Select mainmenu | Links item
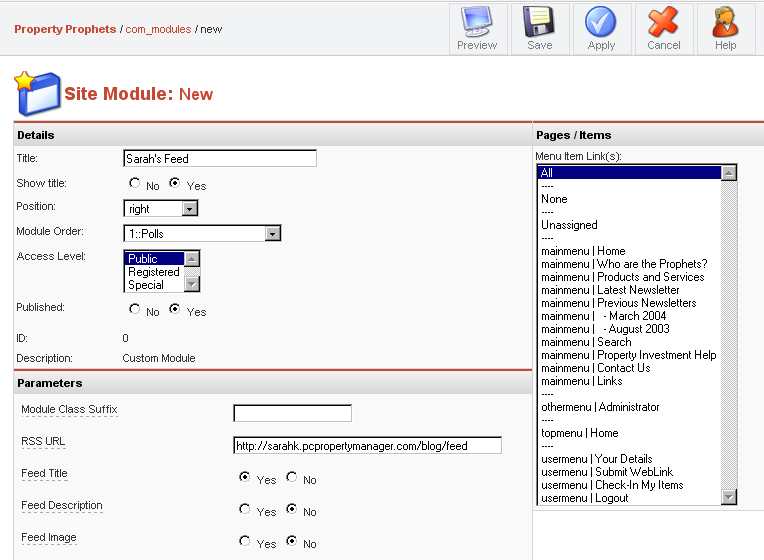 tap(630, 381)
